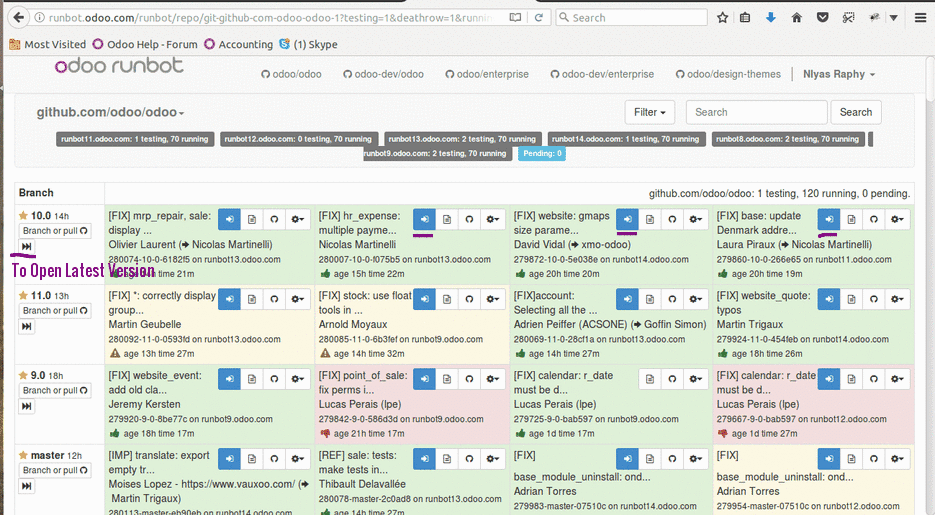
Task: Open the overflow toolbar arrow dropdown
Action: pos(893,17)
